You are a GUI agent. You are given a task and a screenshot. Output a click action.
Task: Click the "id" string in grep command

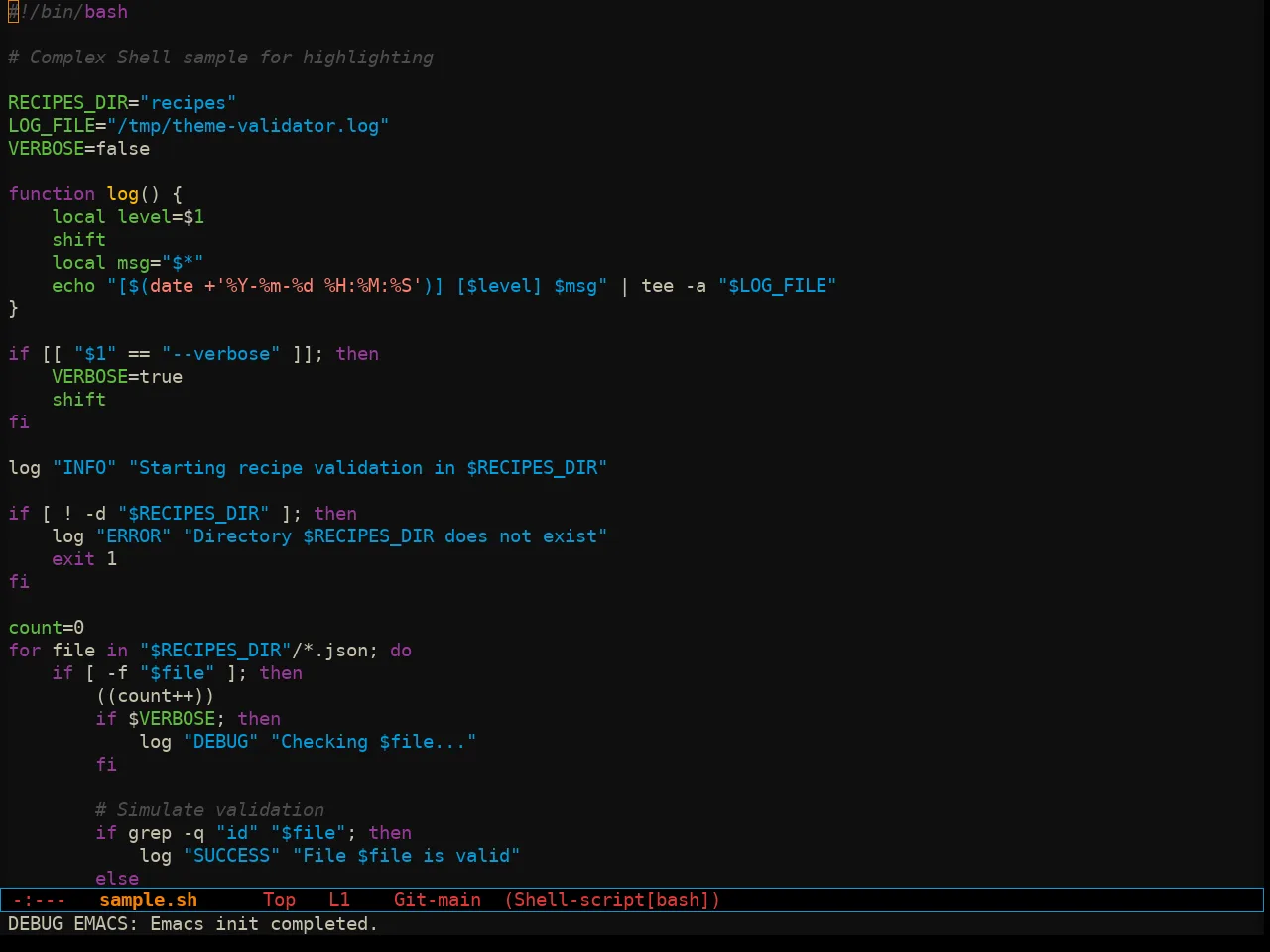tap(237, 833)
